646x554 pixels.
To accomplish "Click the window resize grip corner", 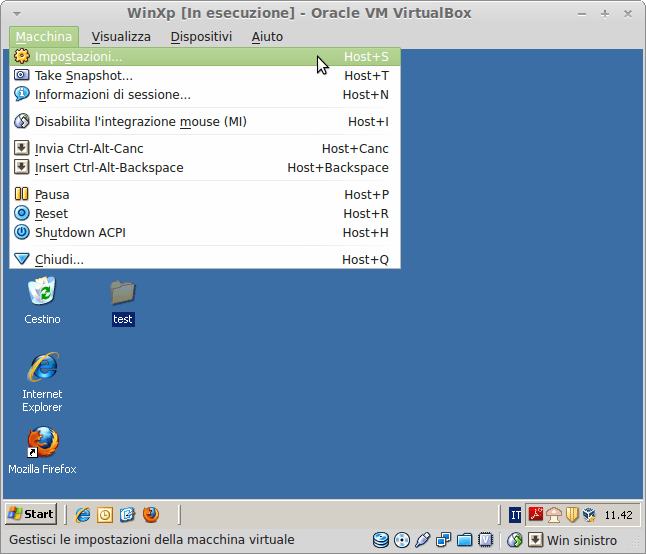I will click(635, 543).
